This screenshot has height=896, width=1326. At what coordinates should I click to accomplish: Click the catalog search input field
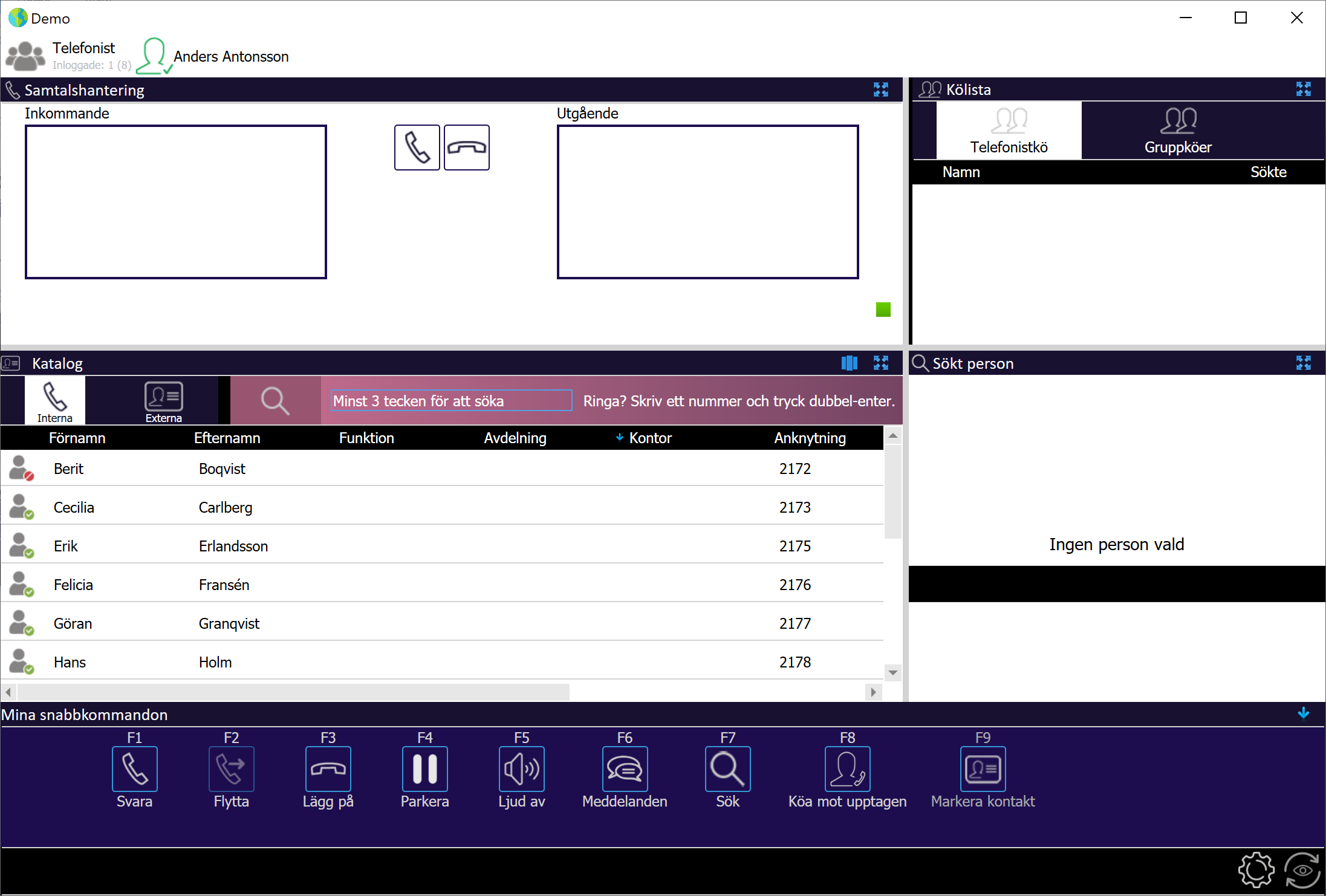[452, 400]
